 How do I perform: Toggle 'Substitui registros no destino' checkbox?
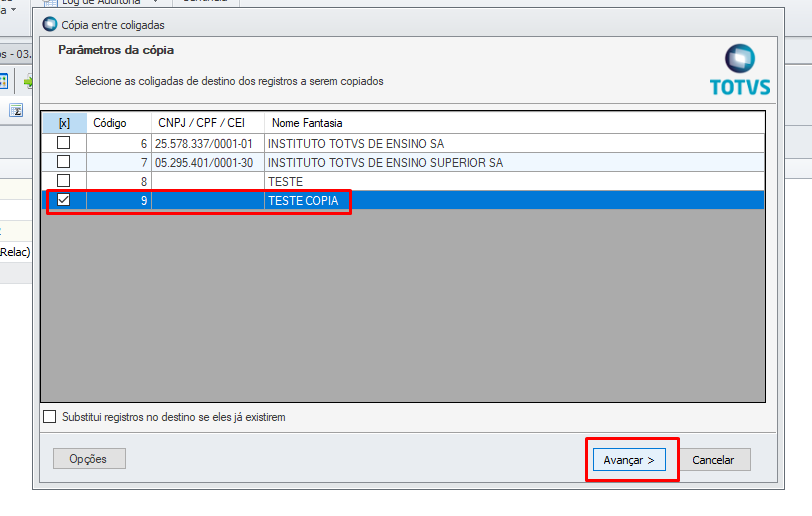pos(50,417)
